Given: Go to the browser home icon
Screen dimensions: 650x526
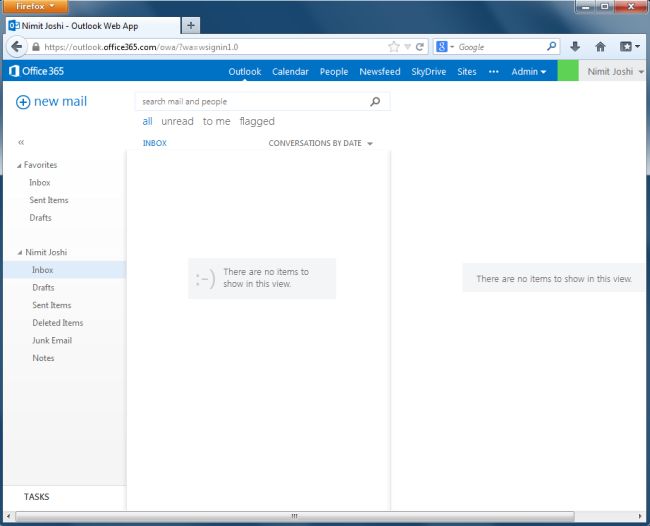Looking at the screenshot, I should pos(600,47).
